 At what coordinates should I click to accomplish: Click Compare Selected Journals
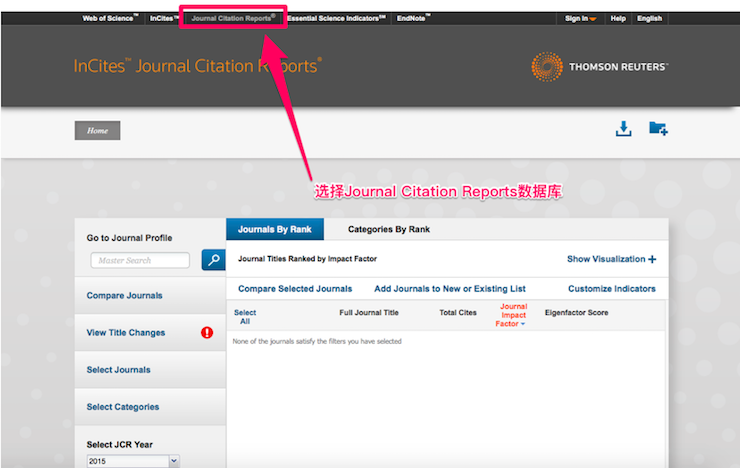(295, 289)
